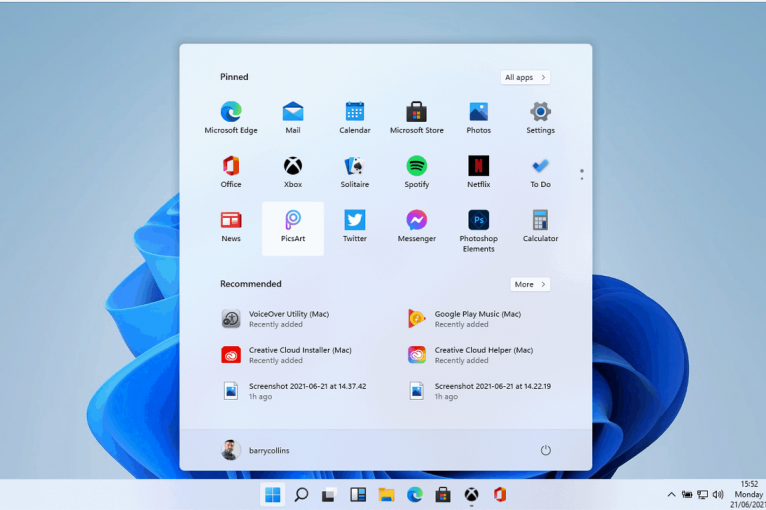The height and width of the screenshot is (510, 766).
Task: Open Xbox from the taskbar
Action: 471,495
